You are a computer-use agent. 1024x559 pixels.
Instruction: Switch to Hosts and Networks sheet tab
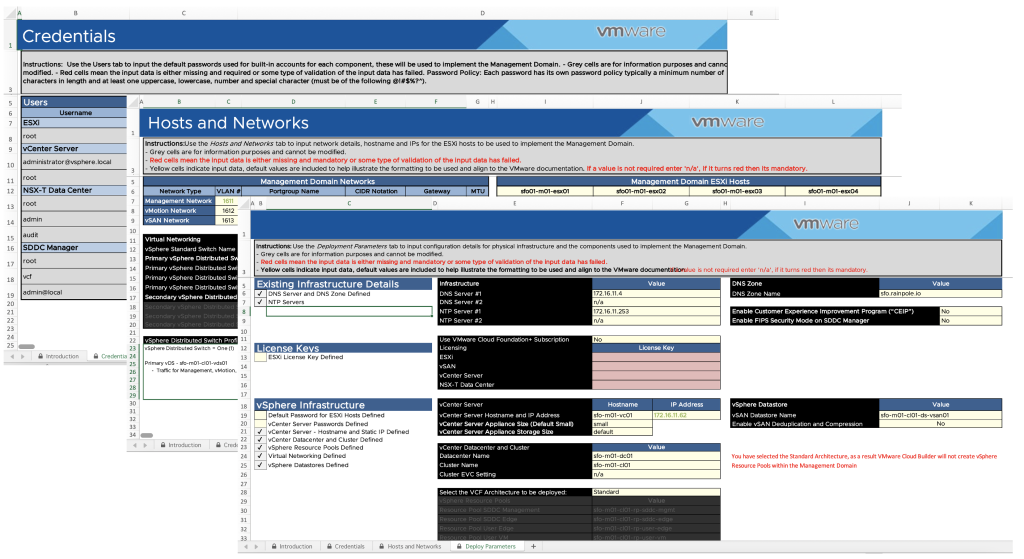pos(410,547)
